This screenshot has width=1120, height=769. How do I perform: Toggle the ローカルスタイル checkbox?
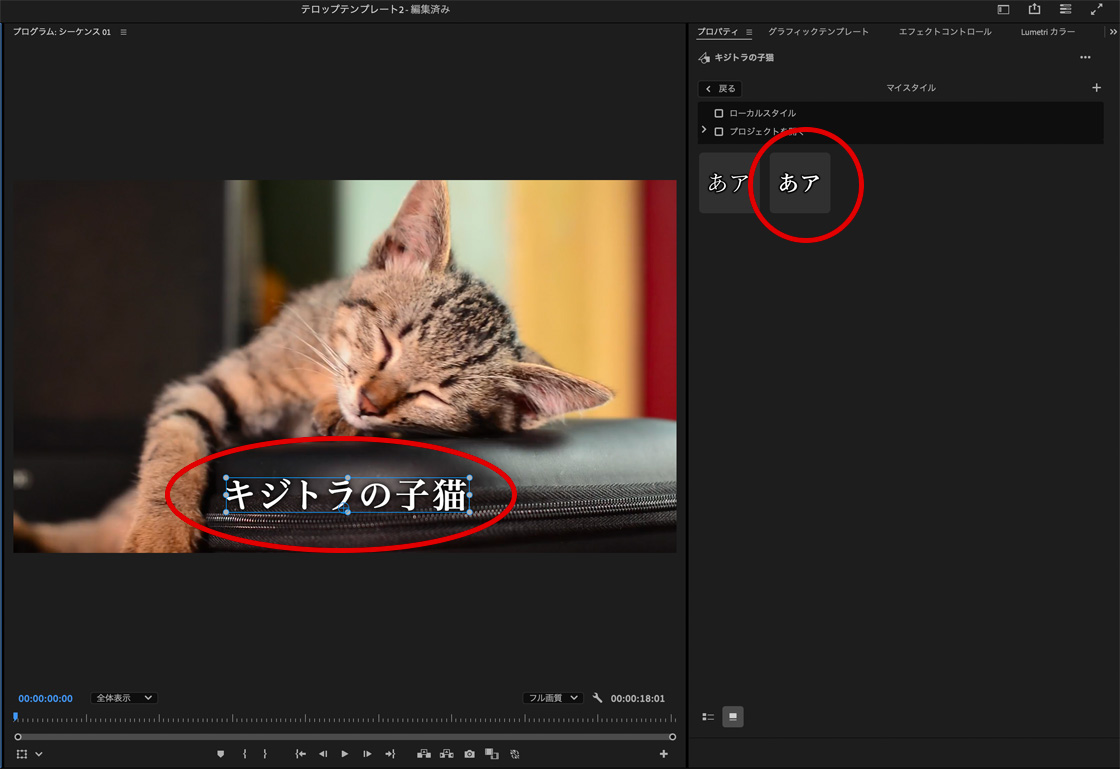click(719, 113)
